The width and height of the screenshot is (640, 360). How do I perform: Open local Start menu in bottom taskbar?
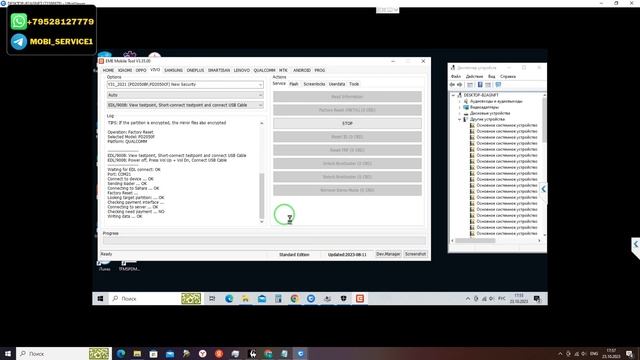(x=7, y=353)
